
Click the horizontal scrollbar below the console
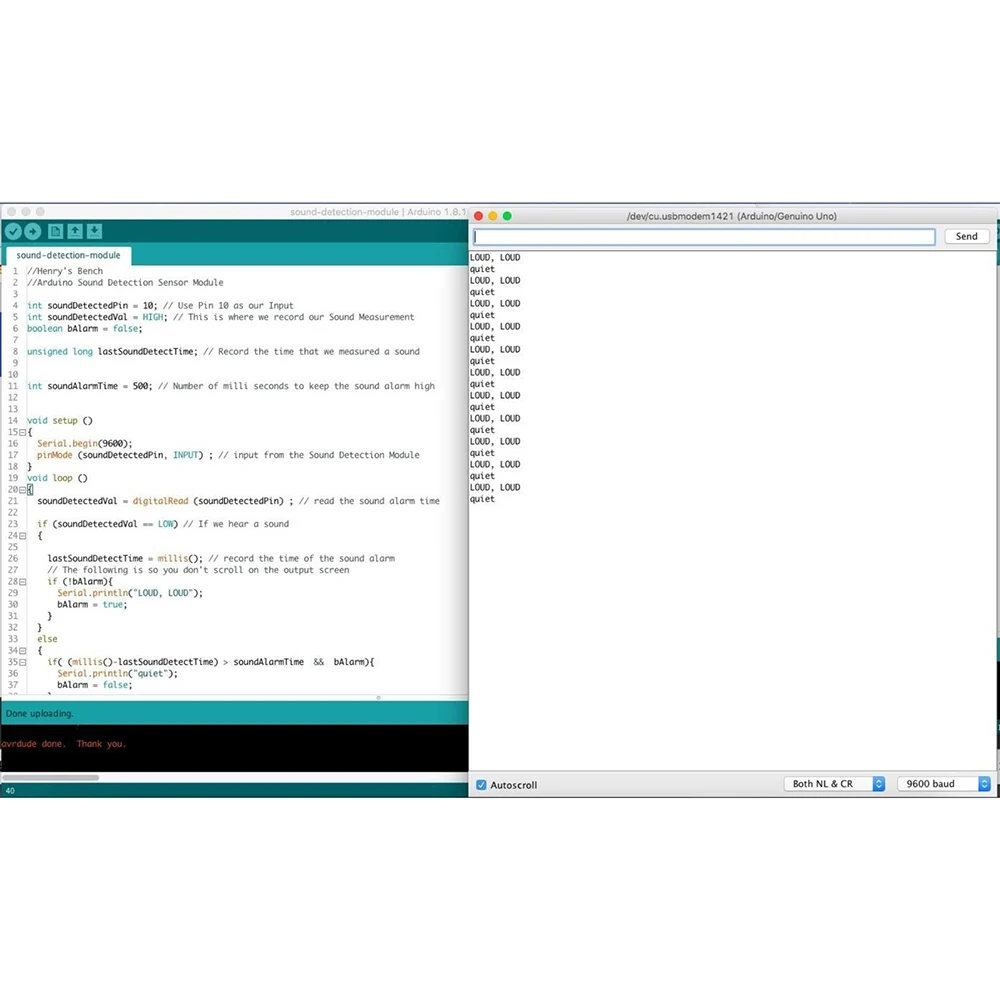pyautogui.click(x=50, y=777)
